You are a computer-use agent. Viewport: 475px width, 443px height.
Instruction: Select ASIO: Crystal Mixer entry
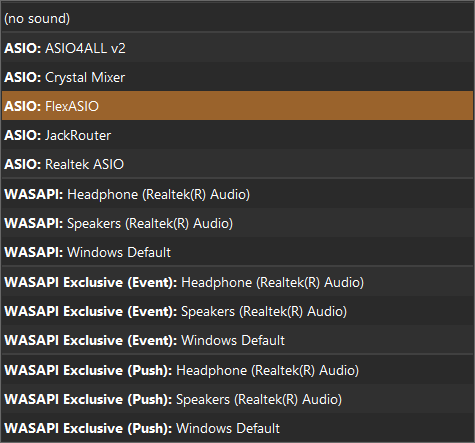(237, 77)
